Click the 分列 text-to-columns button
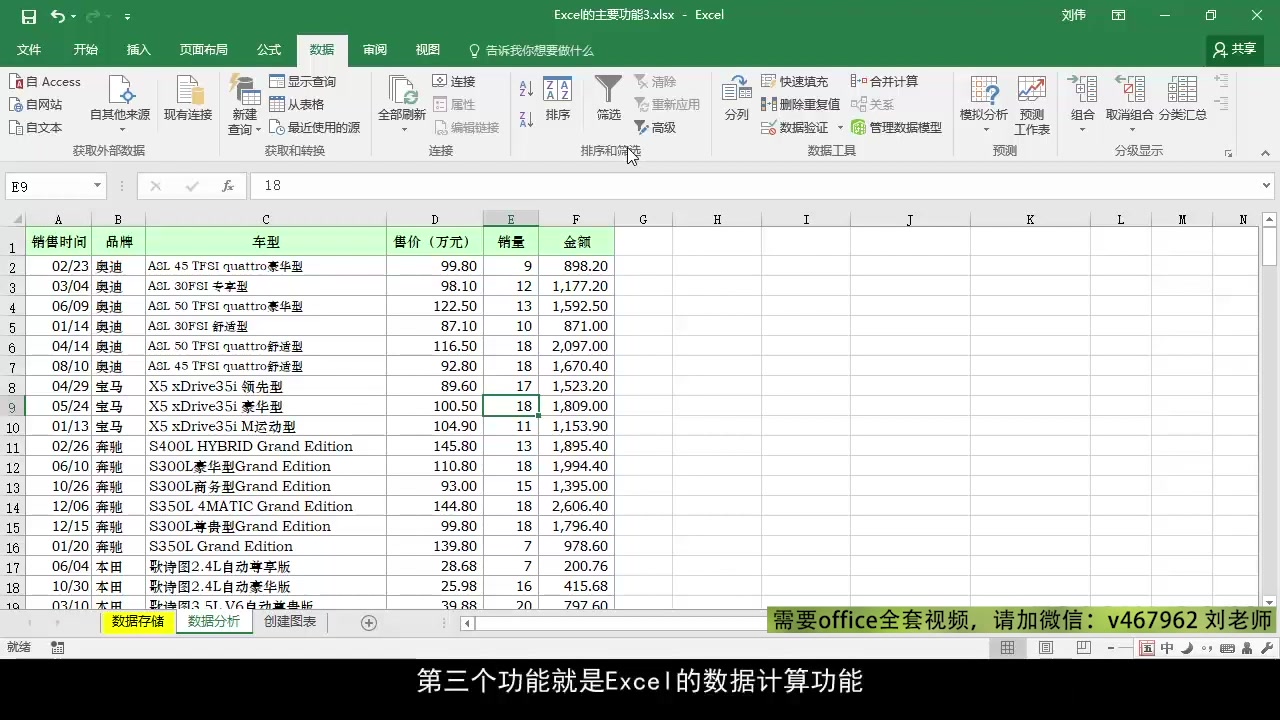 pyautogui.click(x=737, y=98)
